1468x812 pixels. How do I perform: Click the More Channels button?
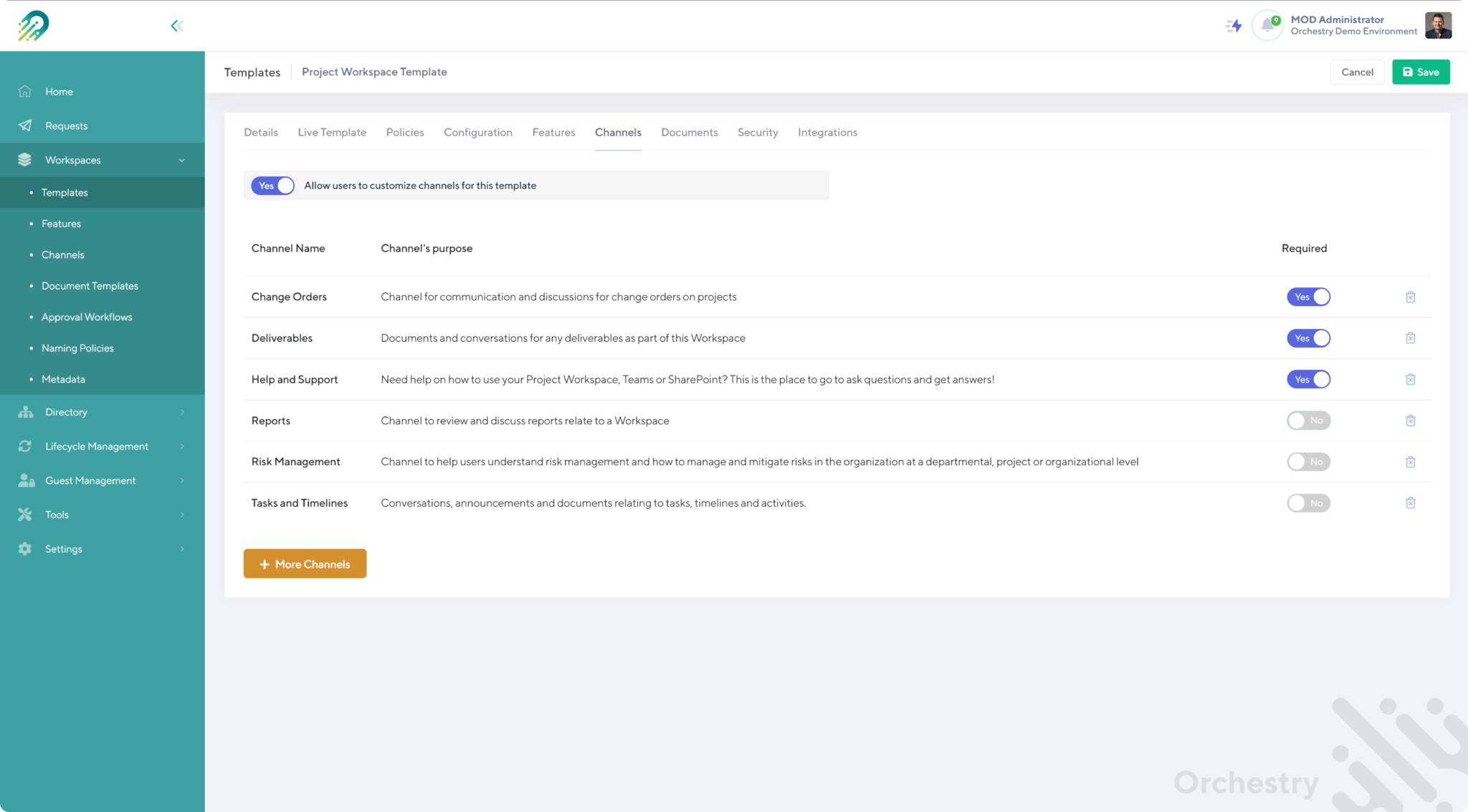305,563
